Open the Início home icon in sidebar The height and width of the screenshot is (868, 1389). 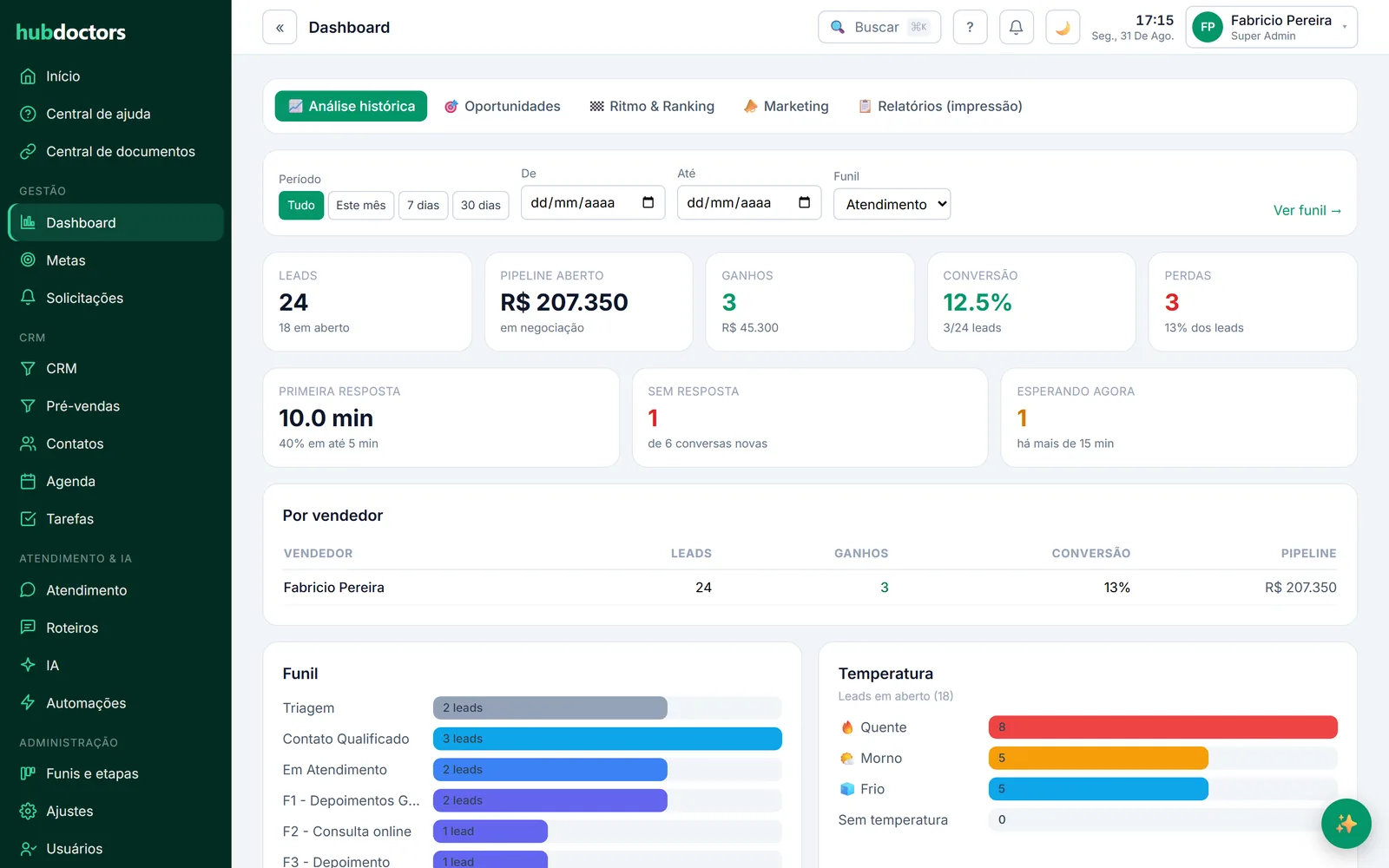click(x=28, y=76)
